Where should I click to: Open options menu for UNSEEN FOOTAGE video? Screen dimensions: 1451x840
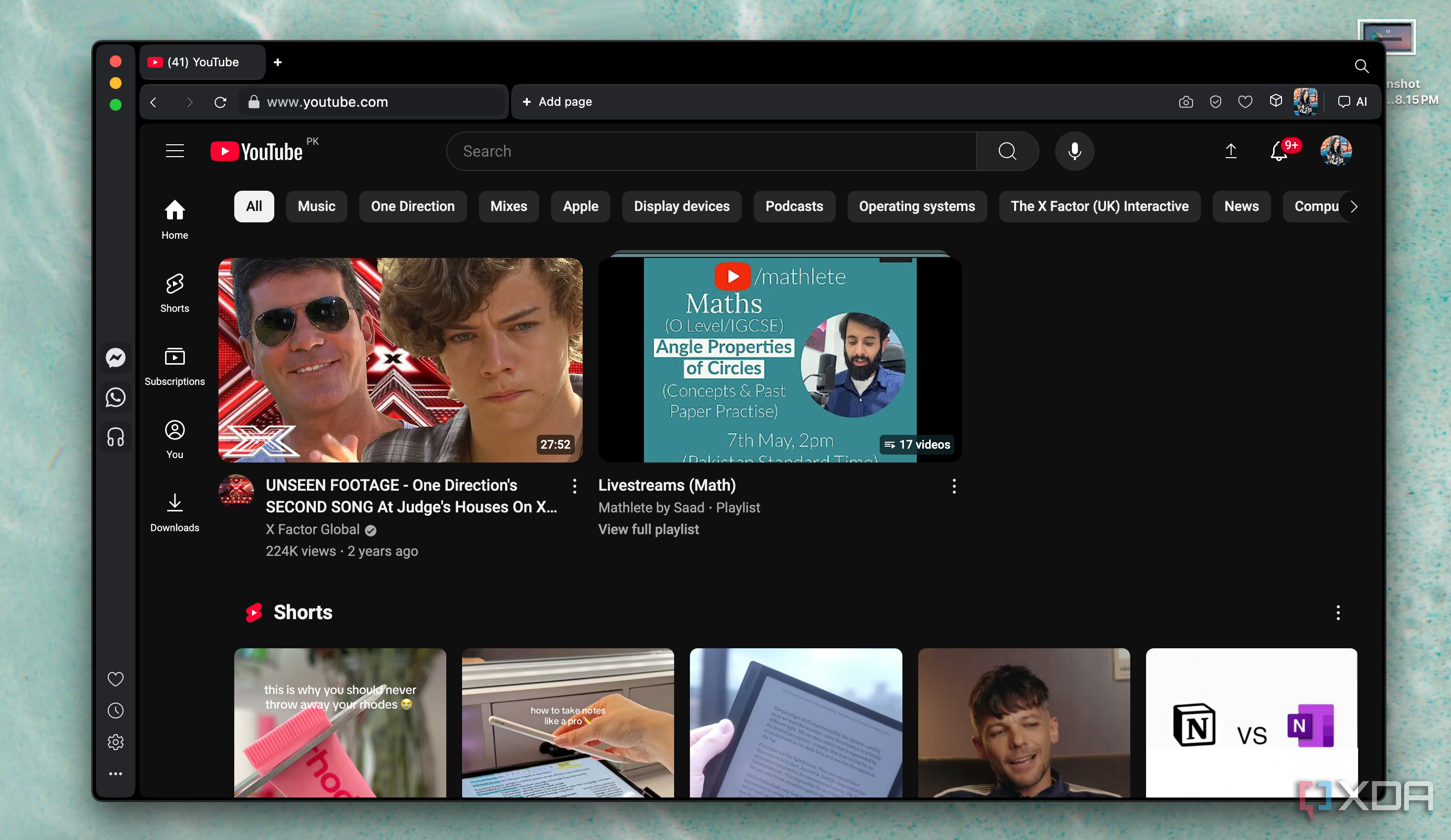tap(574, 486)
